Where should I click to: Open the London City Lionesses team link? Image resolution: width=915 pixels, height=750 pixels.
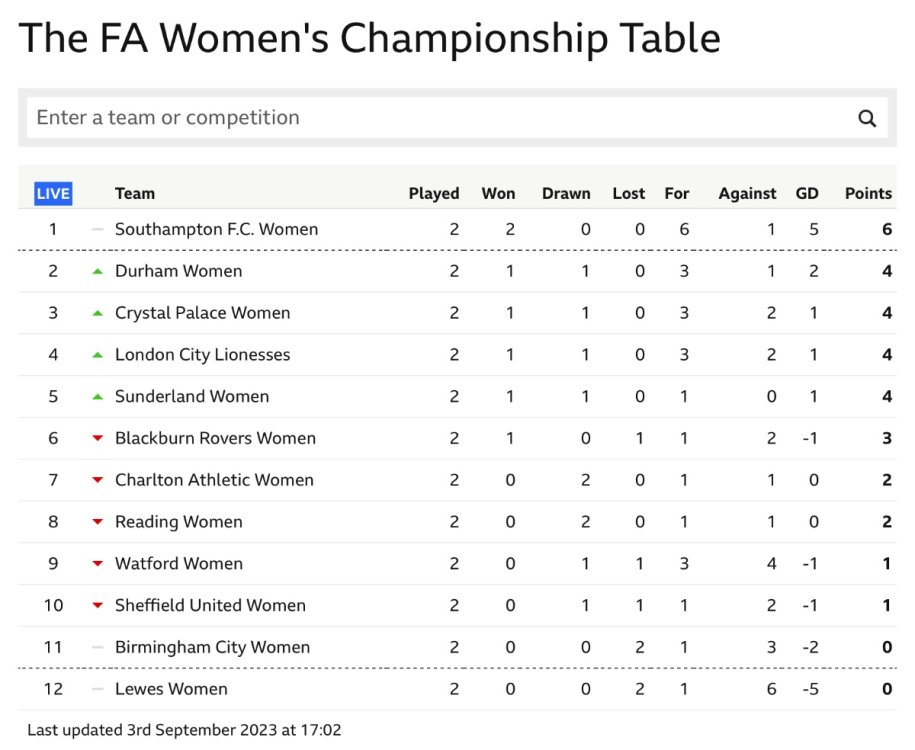202,355
